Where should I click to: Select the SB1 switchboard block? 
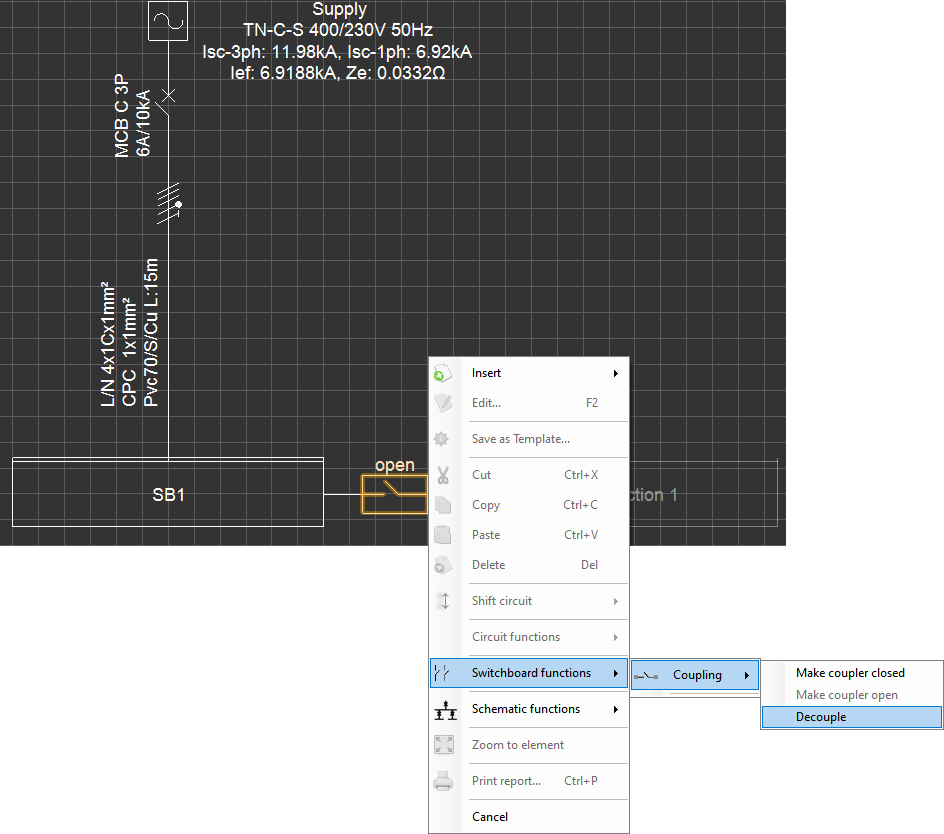point(168,493)
